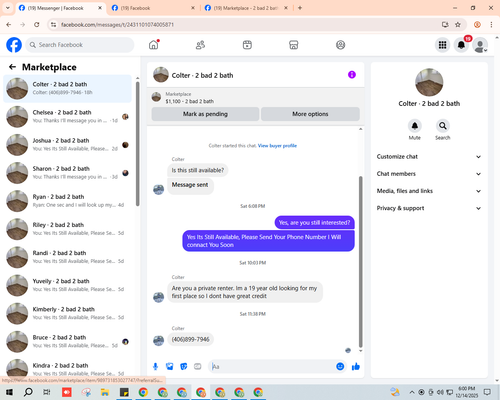Focus the Aa message input field

(x=272, y=367)
